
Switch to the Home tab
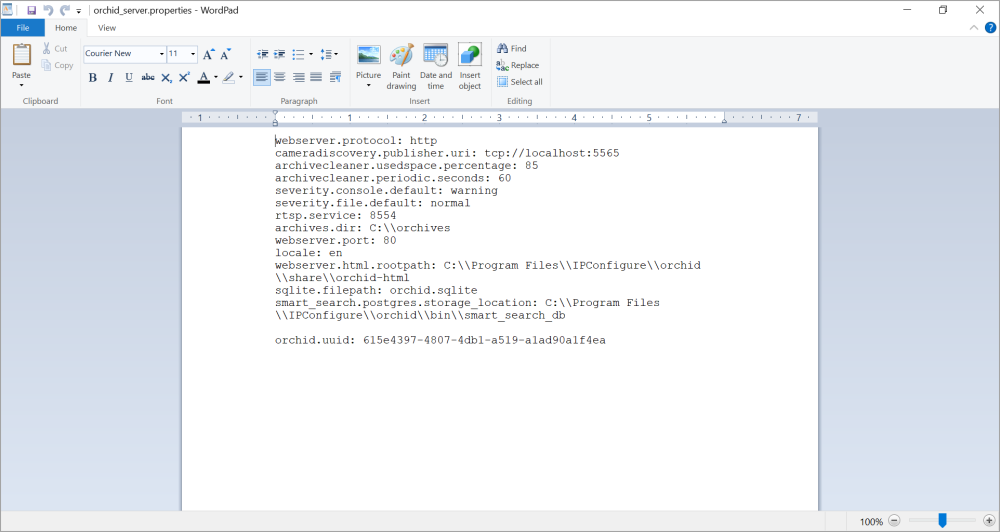tap(66, 27)
